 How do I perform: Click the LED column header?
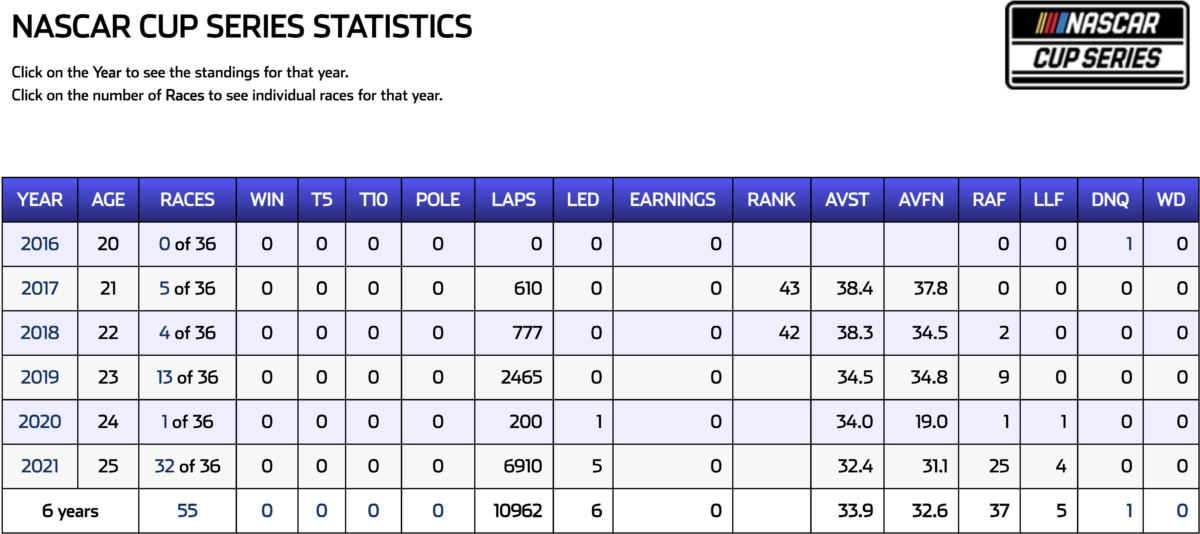(x=582, y=199)
